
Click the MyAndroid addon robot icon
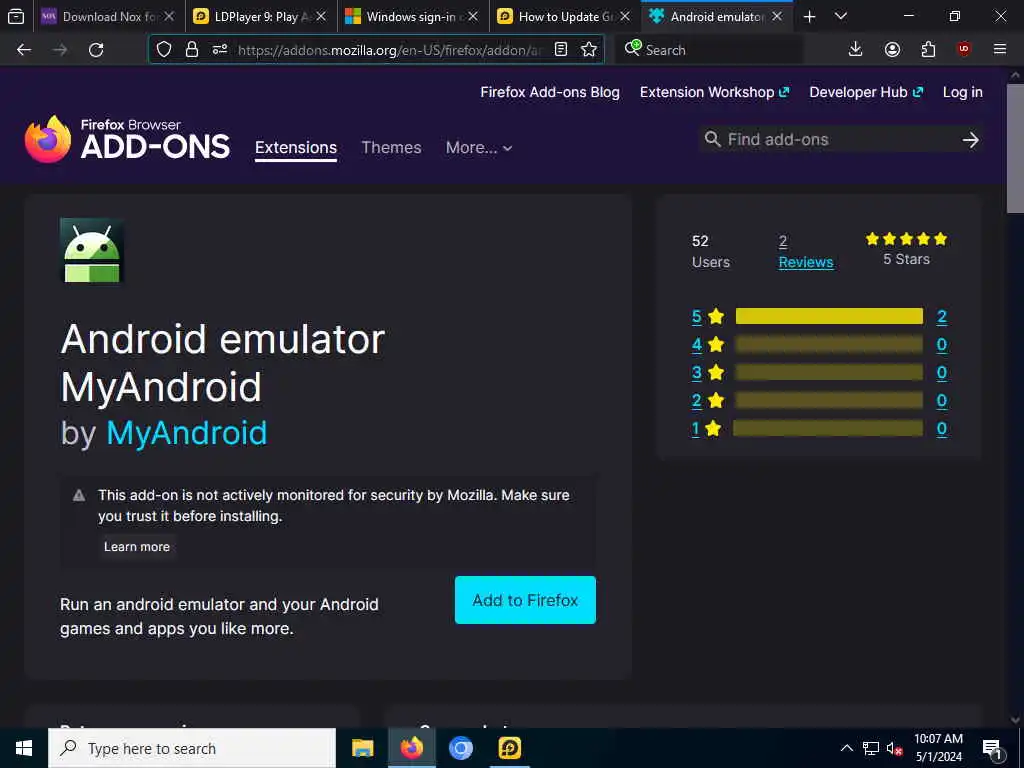pyautogui.click(x=91, y=250)
